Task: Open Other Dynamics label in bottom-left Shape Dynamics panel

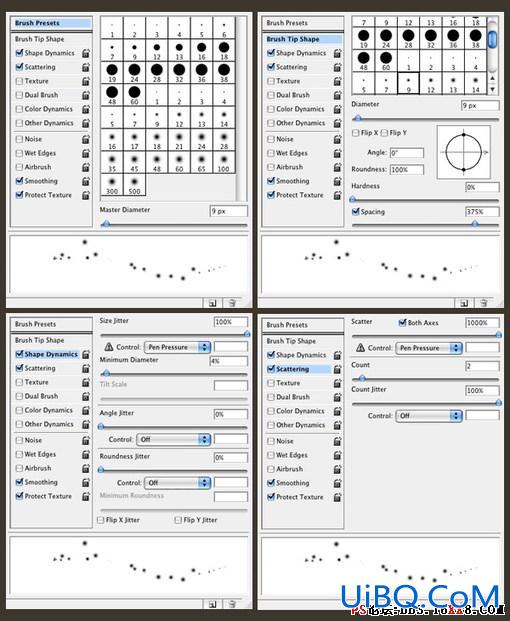Action: click(x=49, y=424)
